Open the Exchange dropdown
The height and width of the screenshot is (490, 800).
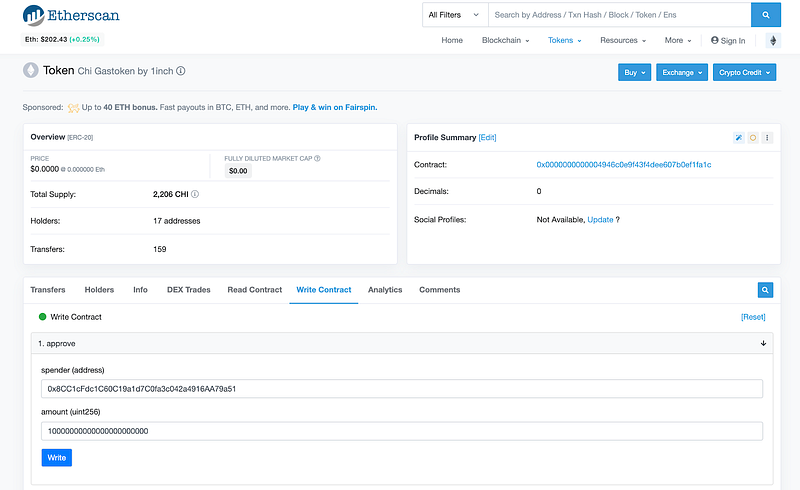click(x=682, y=72)
